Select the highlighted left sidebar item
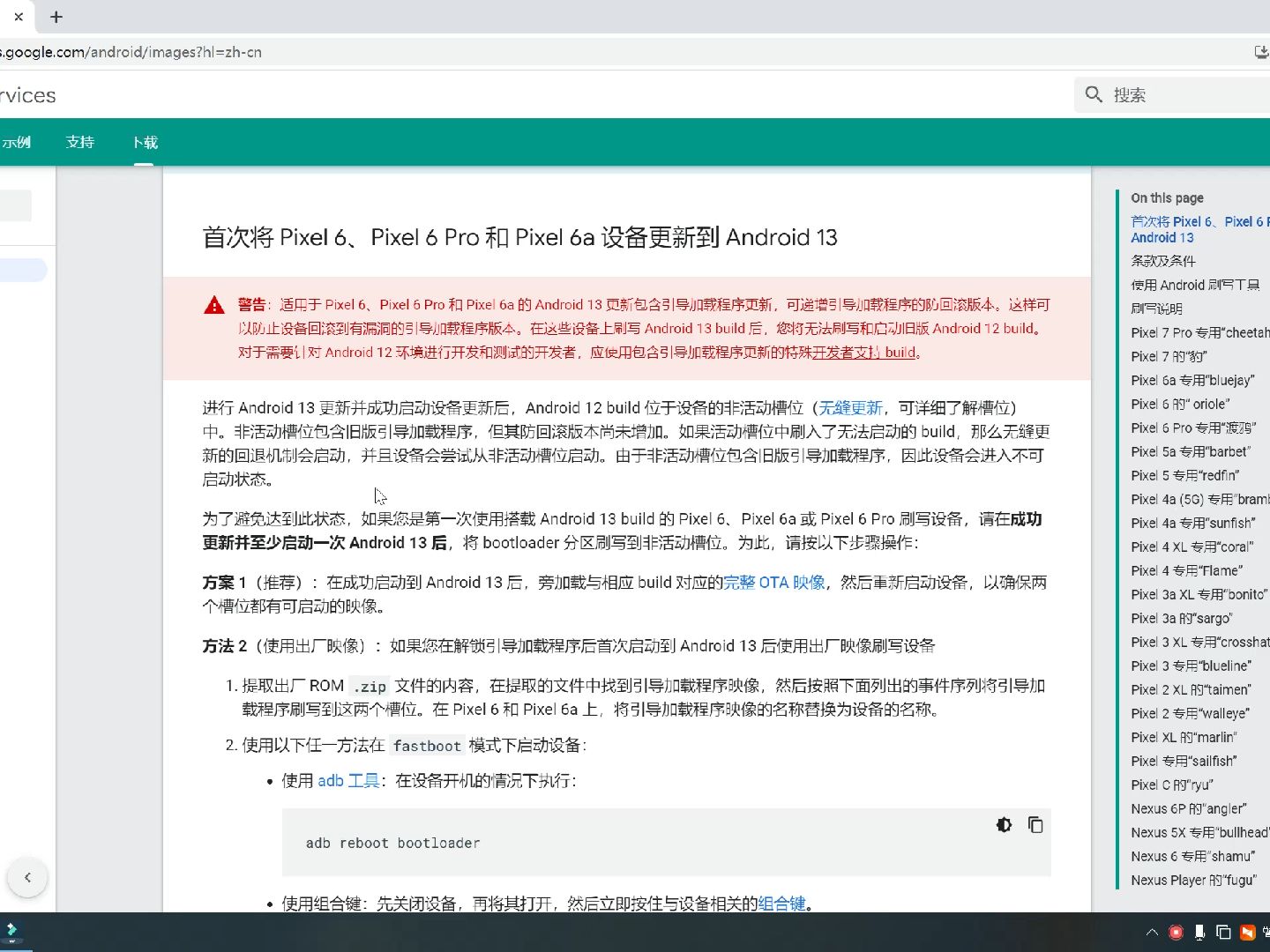Screen dimensions: 1270x952 coord(24,270)
